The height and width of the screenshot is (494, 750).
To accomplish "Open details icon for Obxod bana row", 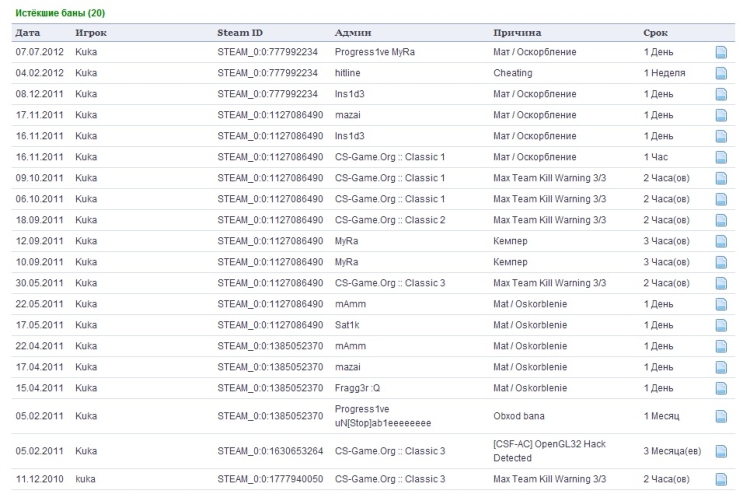I will tap(721, 417).
